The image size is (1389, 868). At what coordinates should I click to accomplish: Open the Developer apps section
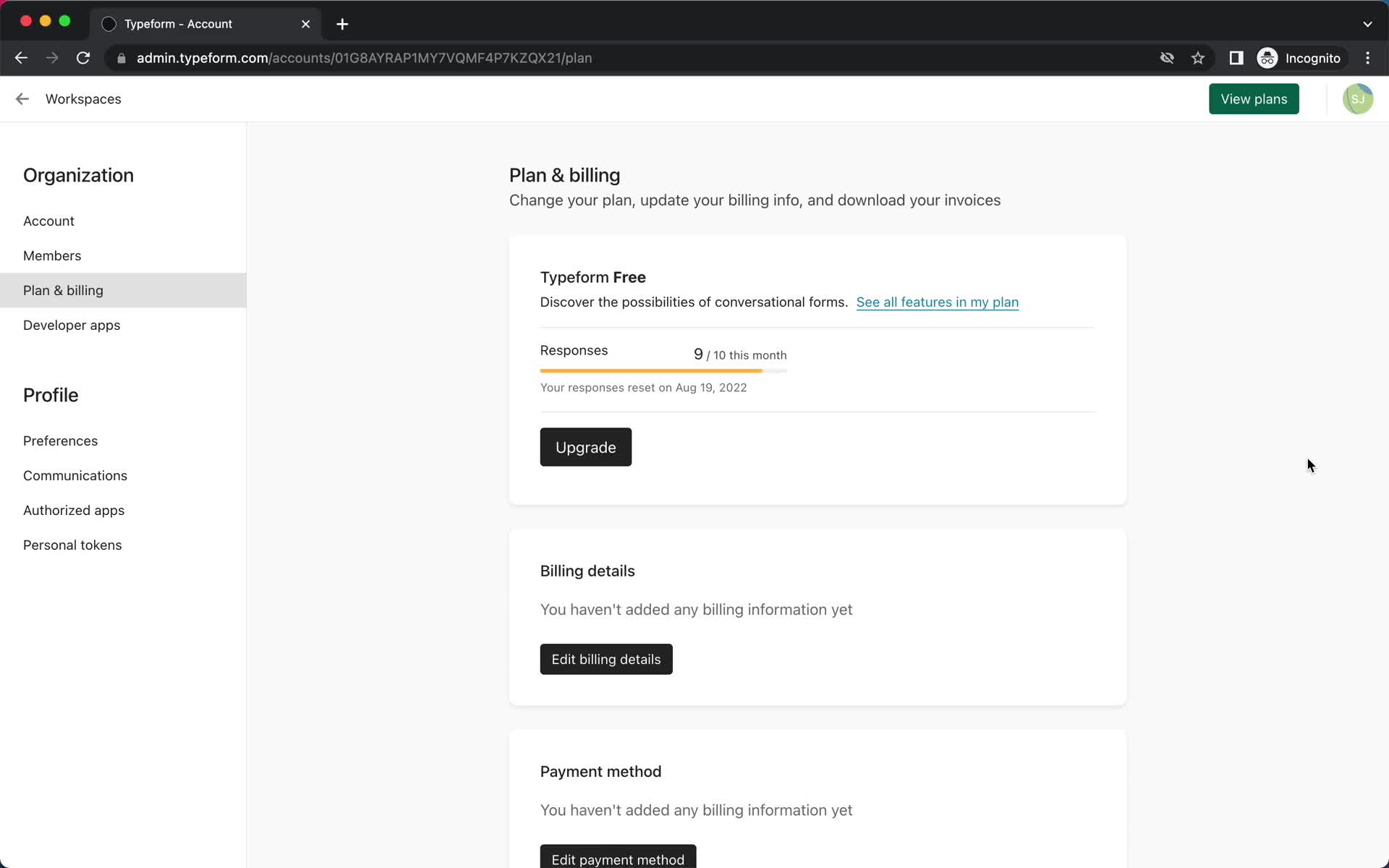[72, 324]
